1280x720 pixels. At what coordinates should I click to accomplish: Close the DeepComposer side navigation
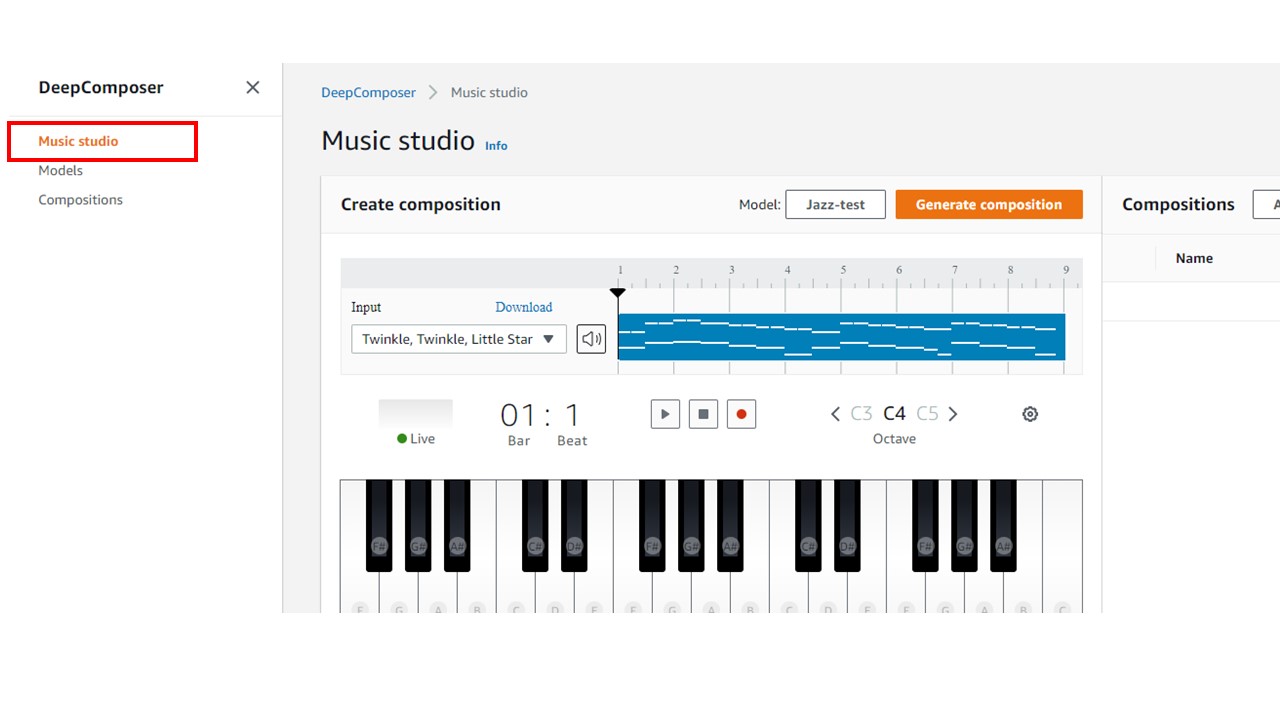(253, 88)
